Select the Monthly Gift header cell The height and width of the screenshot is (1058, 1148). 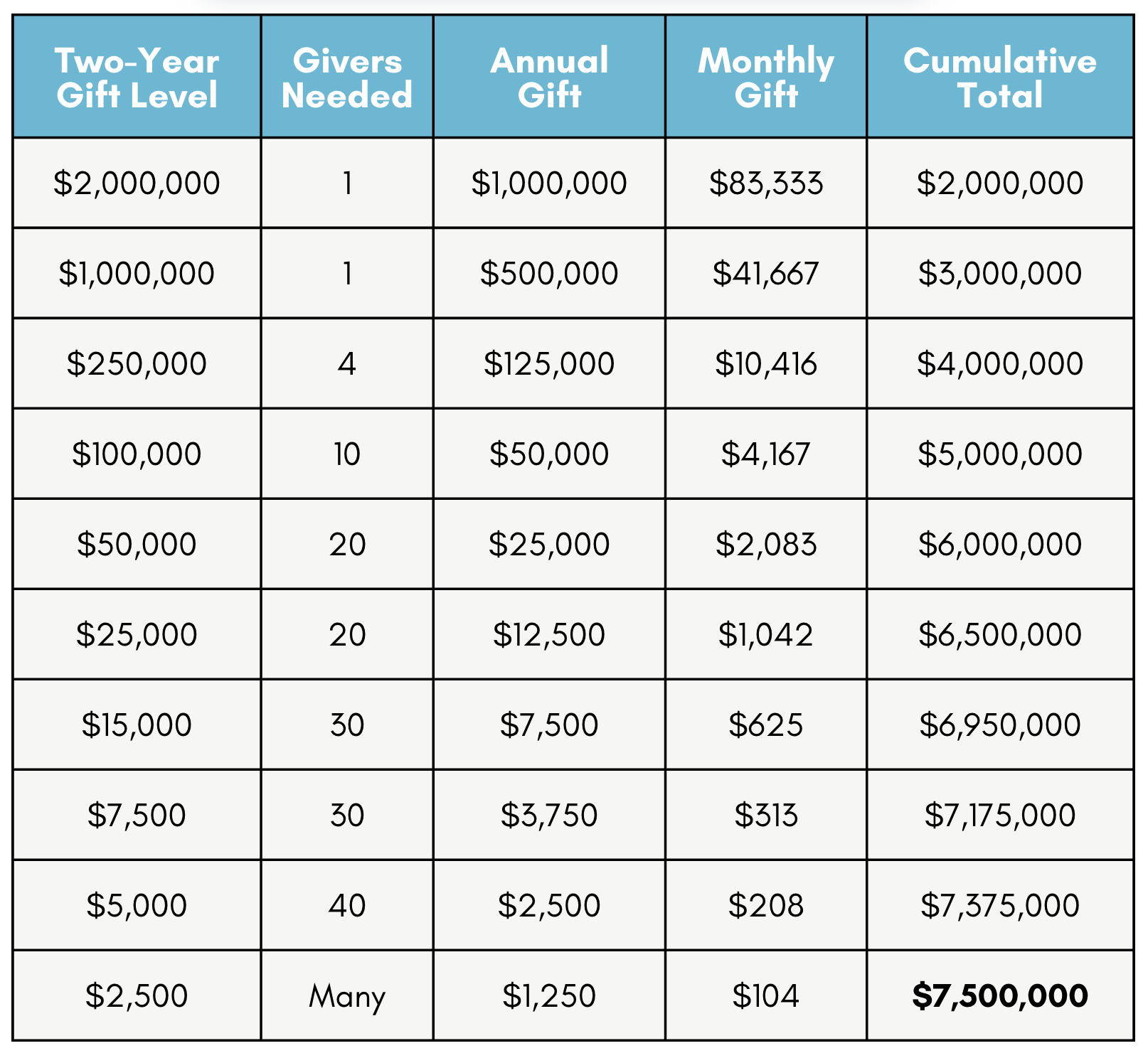[766, 78]
